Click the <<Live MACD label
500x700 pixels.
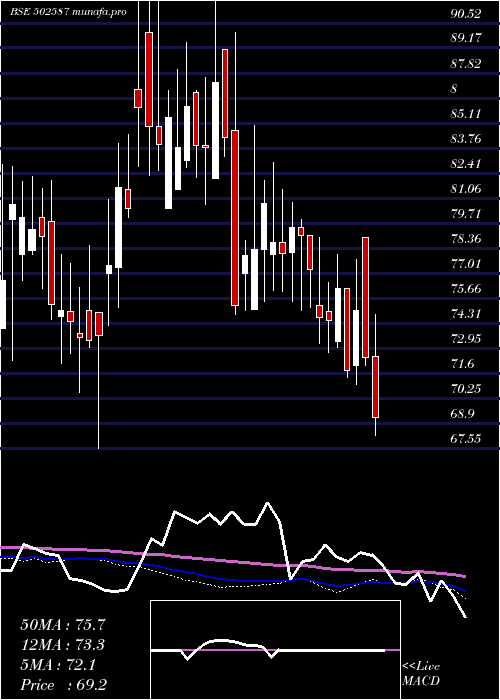click(x=421, y=674)
